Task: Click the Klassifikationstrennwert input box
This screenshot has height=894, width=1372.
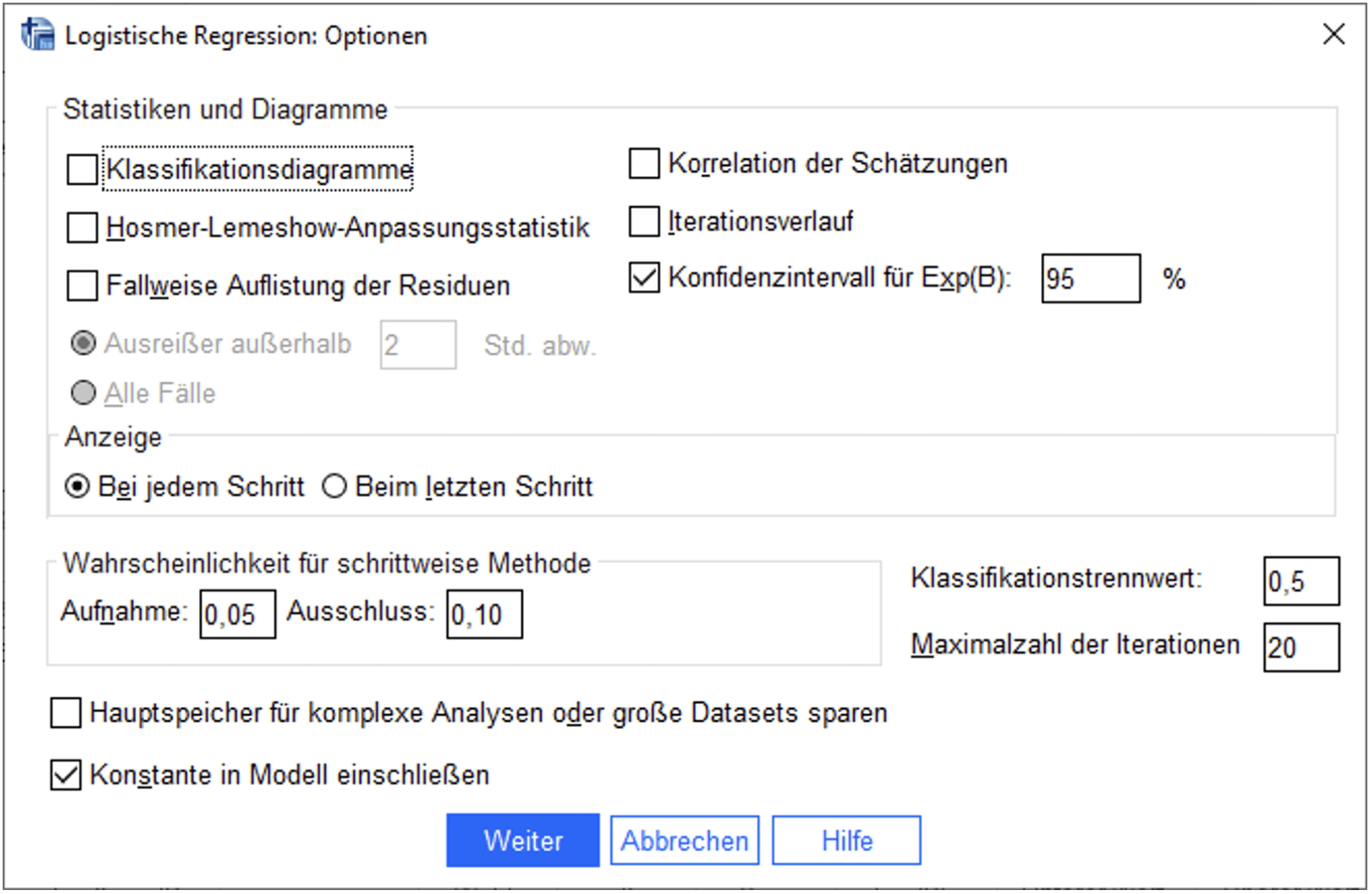Action: click(1300, 581)
